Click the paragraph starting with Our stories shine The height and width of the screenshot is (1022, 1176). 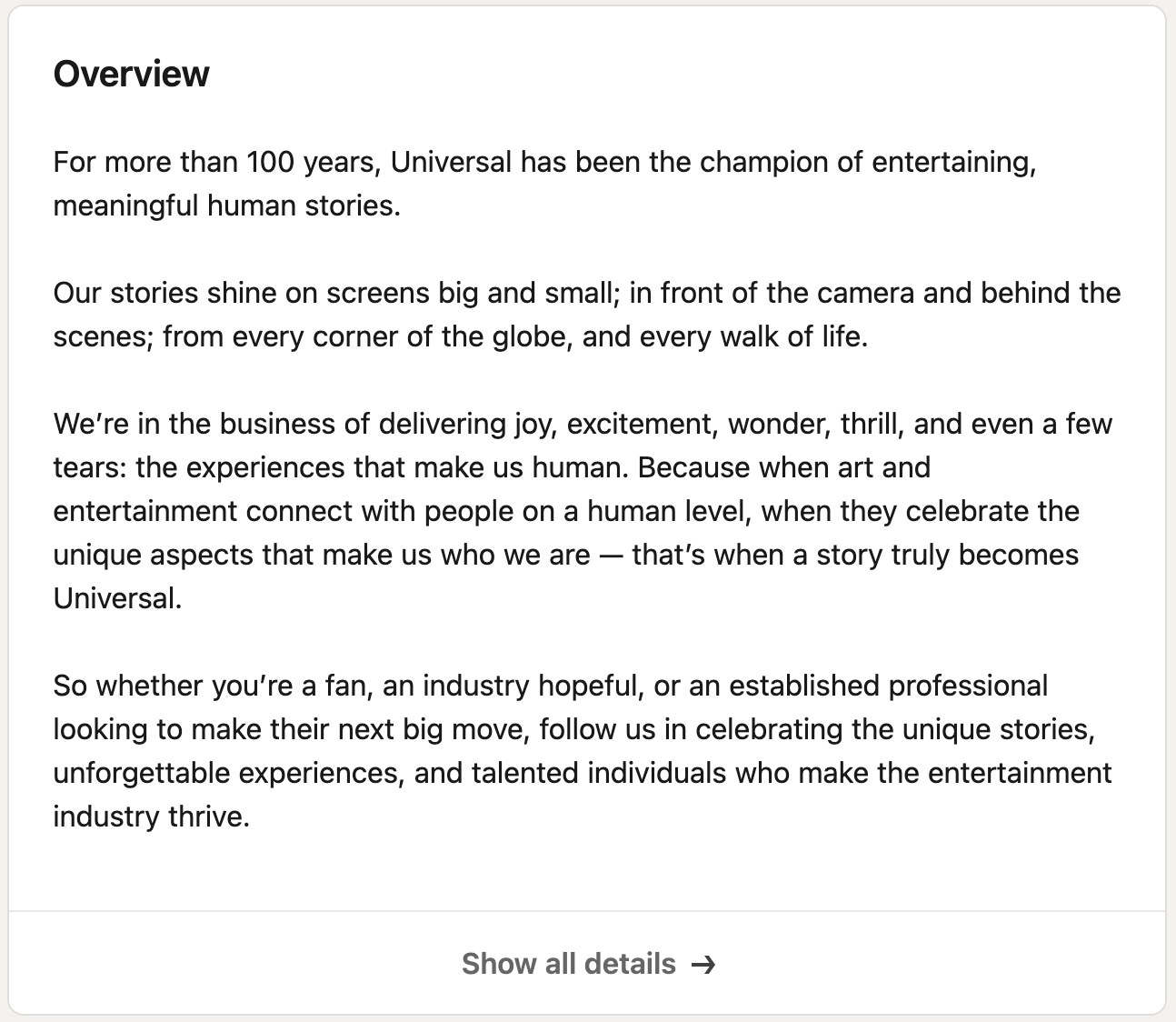tap(587, 315)
